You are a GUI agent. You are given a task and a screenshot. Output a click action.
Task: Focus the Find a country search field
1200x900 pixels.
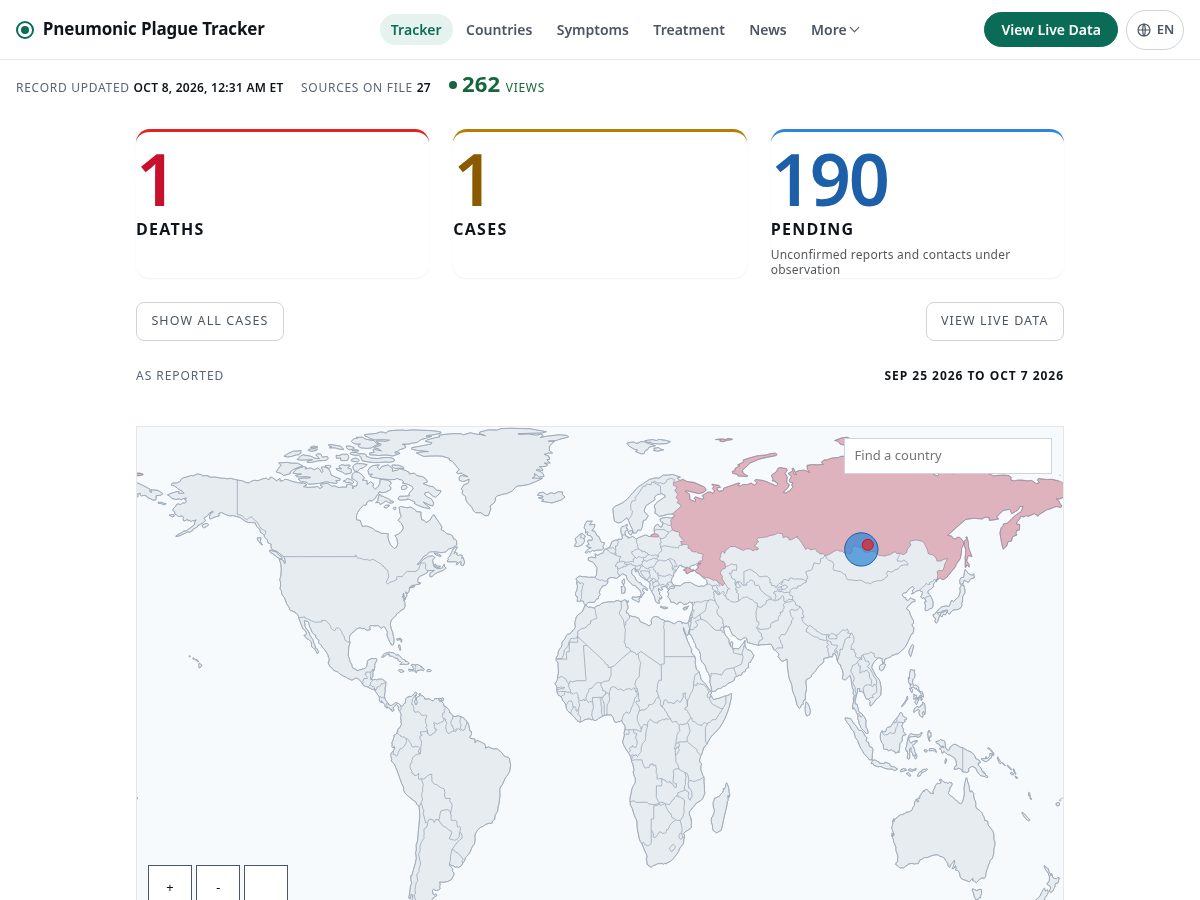coord(948,455)
